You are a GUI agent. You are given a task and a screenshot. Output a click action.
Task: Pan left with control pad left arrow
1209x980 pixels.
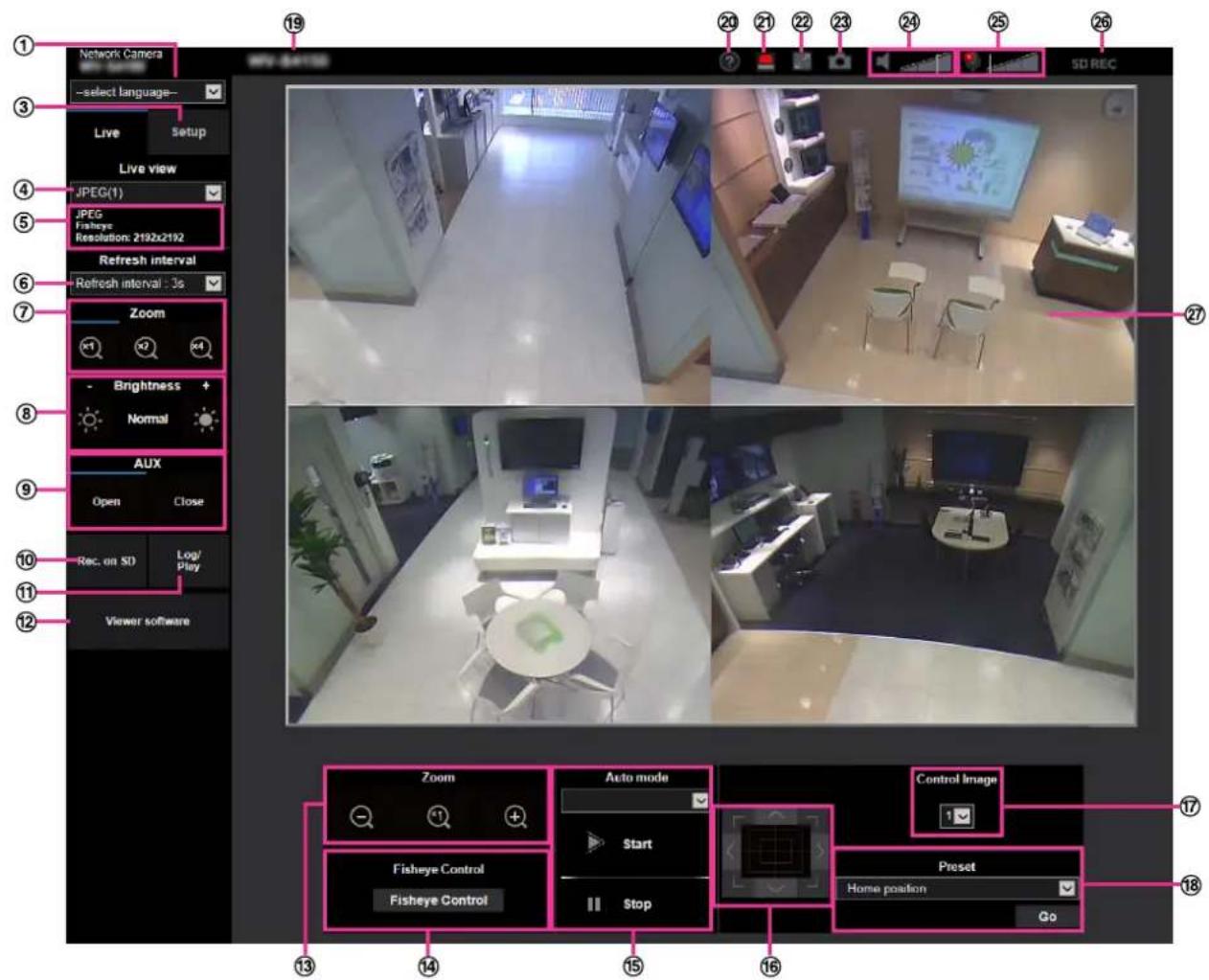[x=732, y=852]
